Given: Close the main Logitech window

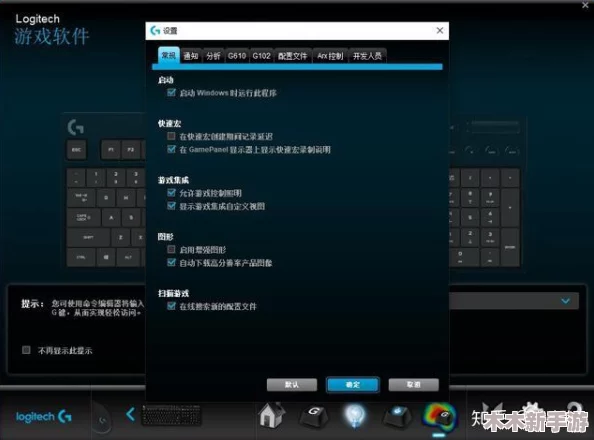Looking at the screenshot, I should (x=585, y=5).
